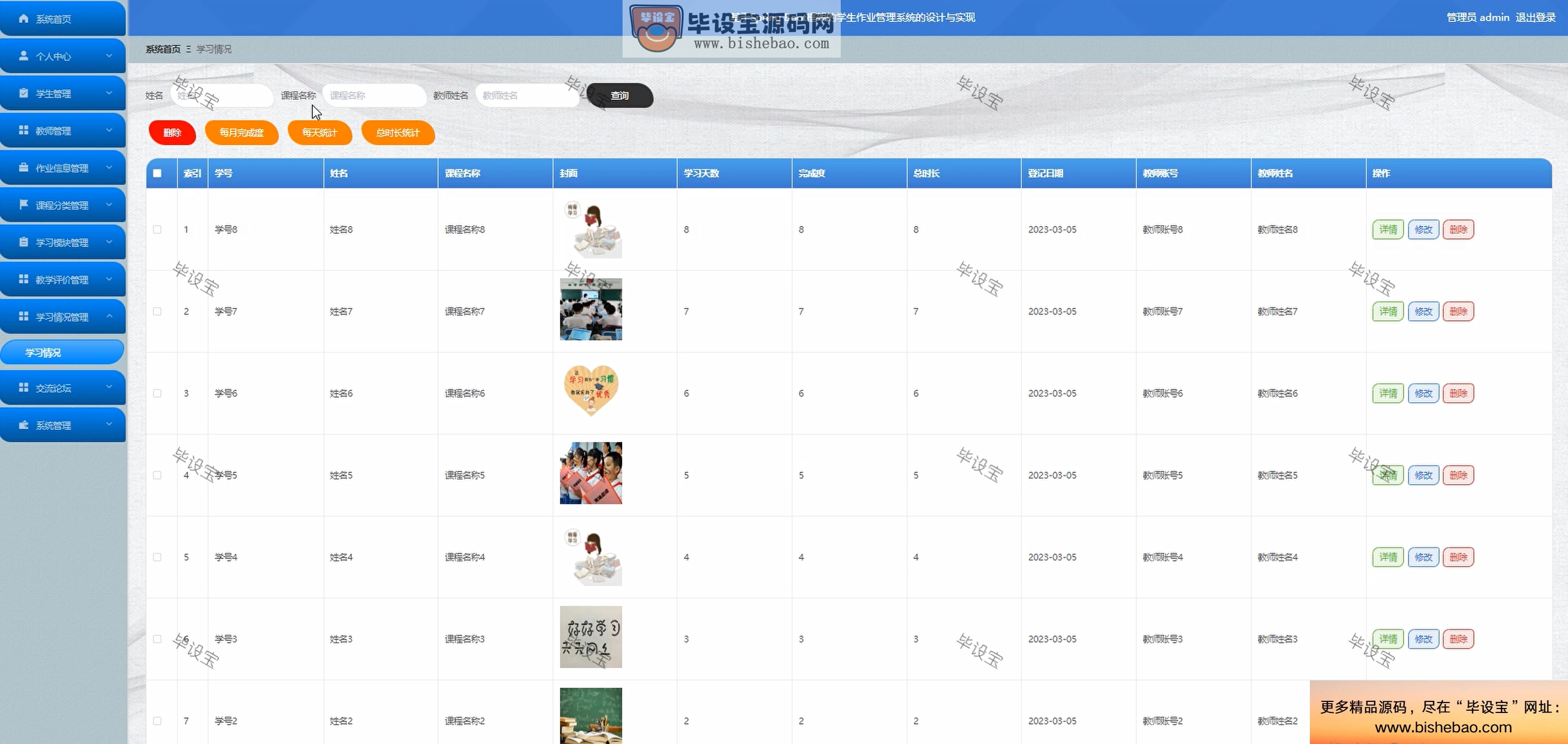The height and width of the screenshot is (744, 1568).
Task: Open the heart cover thumbnail for 课程名称6
Action: tap(591, 391)
